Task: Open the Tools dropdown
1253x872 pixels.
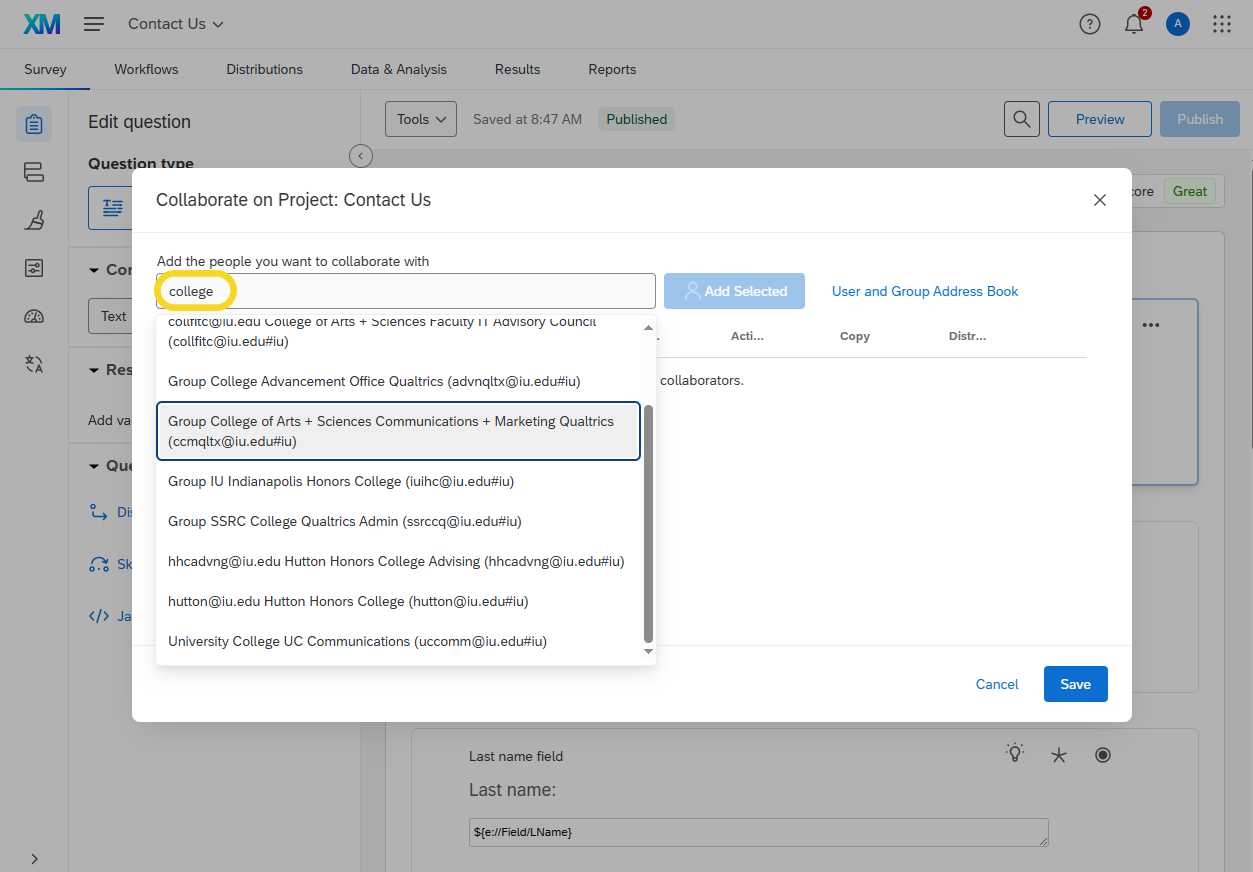Action: tap(420, 119)
